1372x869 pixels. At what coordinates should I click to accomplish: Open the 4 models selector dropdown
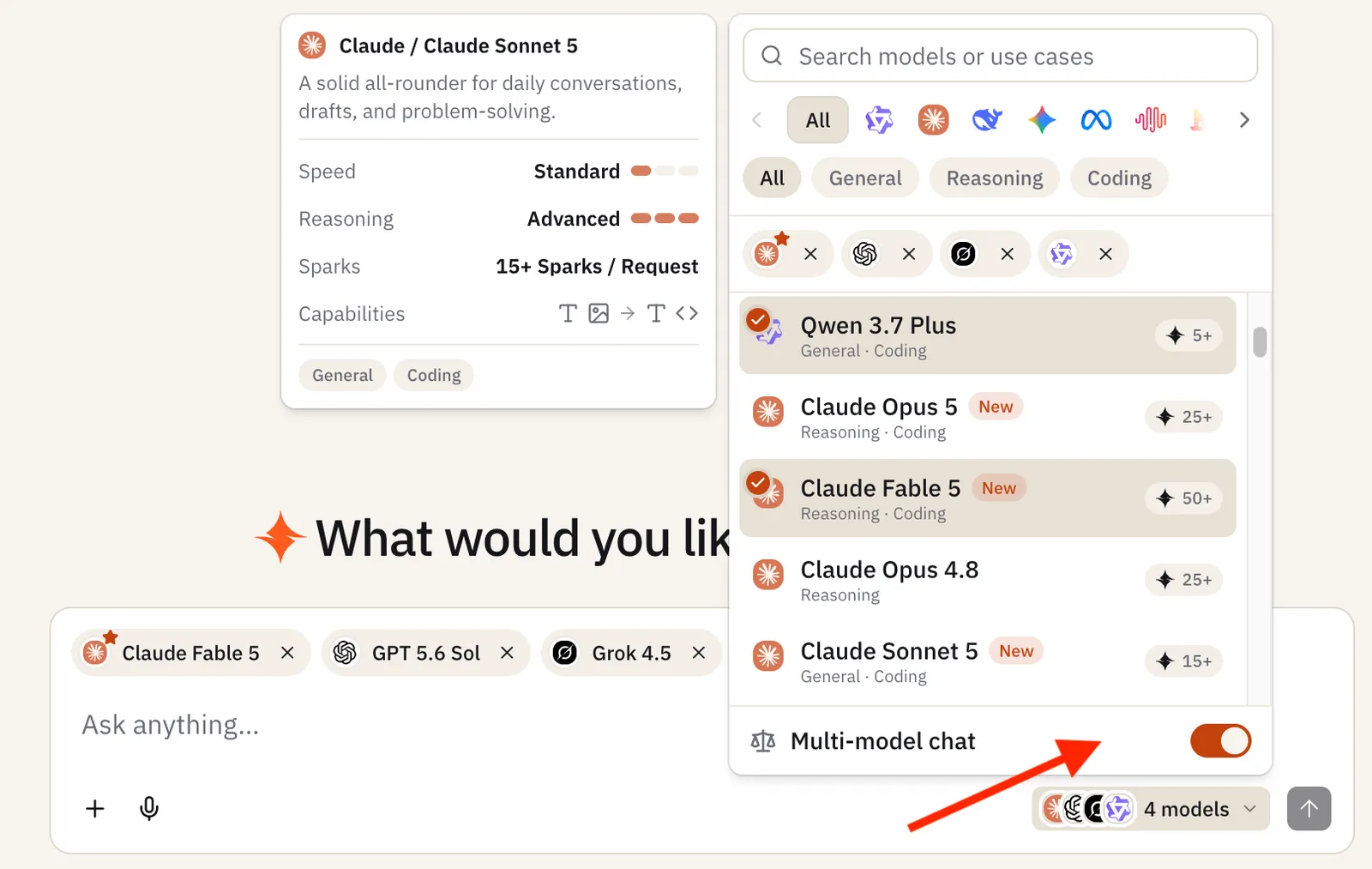1150,808
